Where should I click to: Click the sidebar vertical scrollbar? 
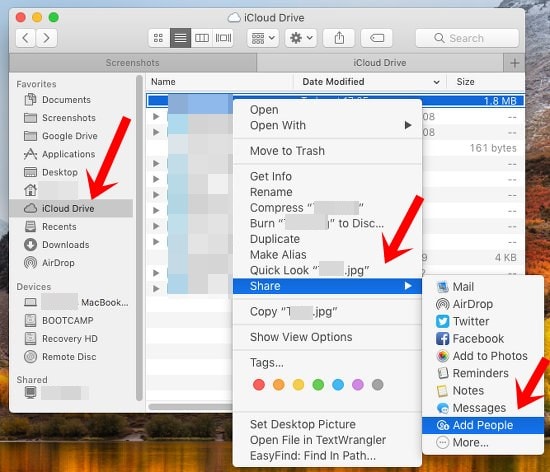pyautogui.click(x=139, y=238)
